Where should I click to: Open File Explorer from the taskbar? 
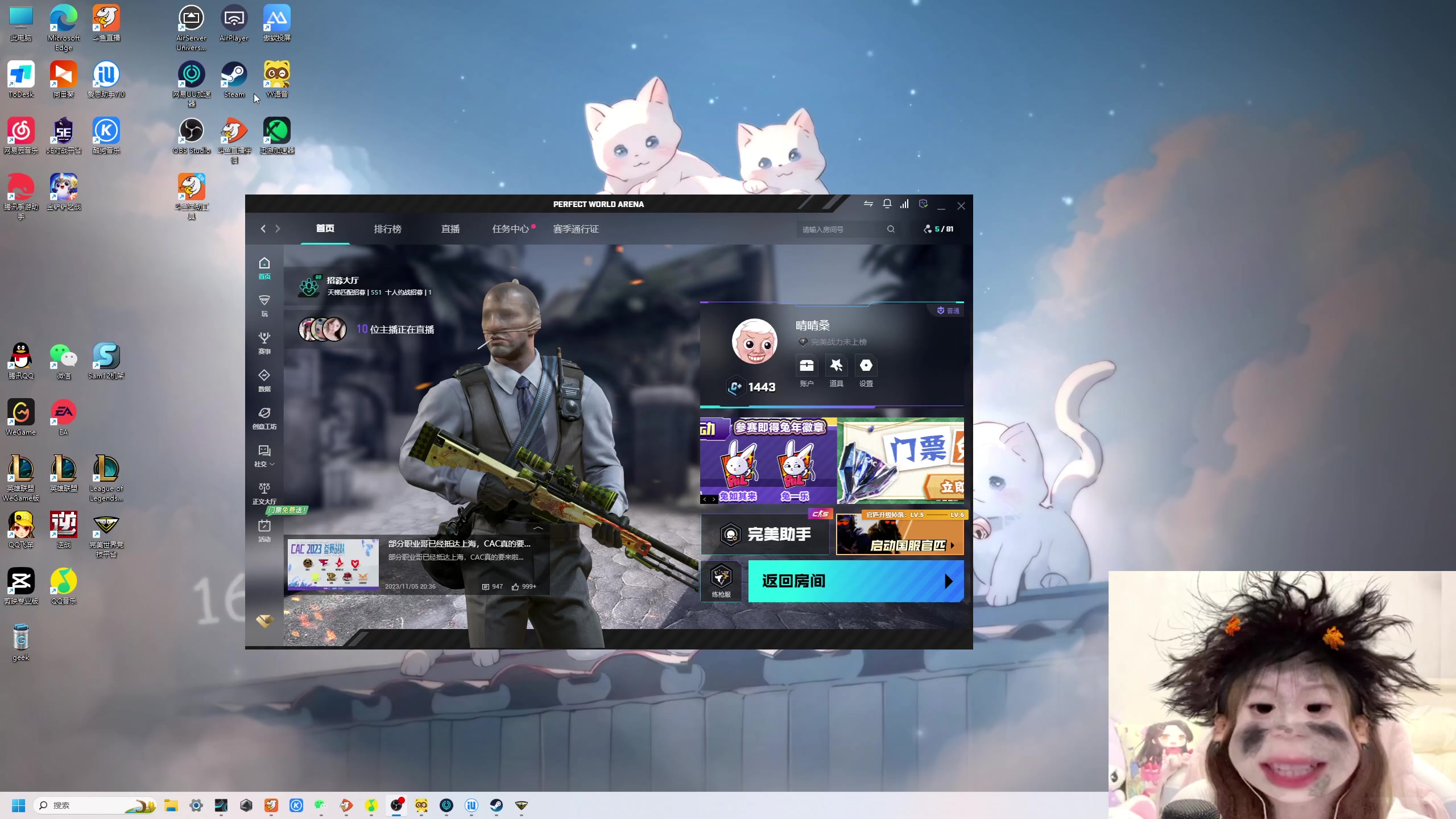pos(171,805)
